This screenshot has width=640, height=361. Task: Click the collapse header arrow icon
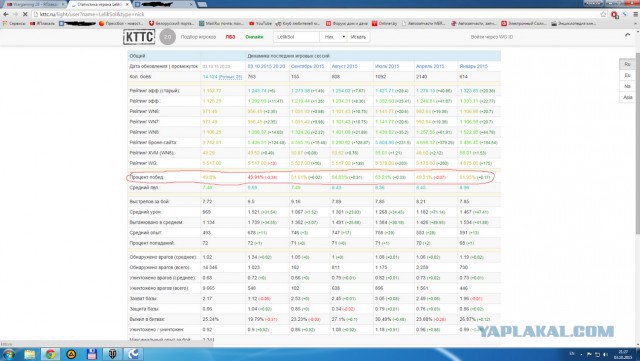tap(627, 35)
